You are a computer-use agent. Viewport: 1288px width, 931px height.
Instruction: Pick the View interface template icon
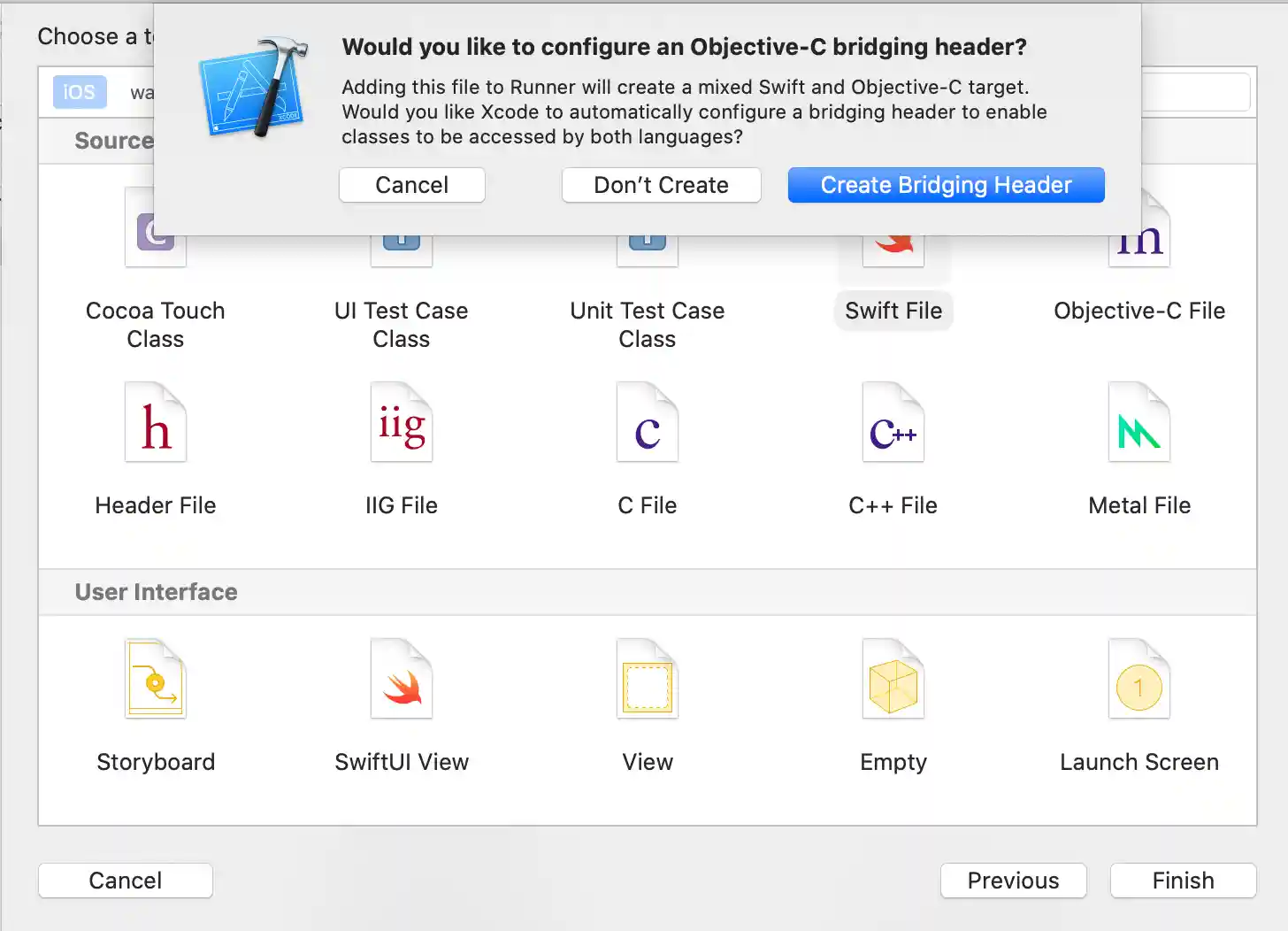coord(648,680)
